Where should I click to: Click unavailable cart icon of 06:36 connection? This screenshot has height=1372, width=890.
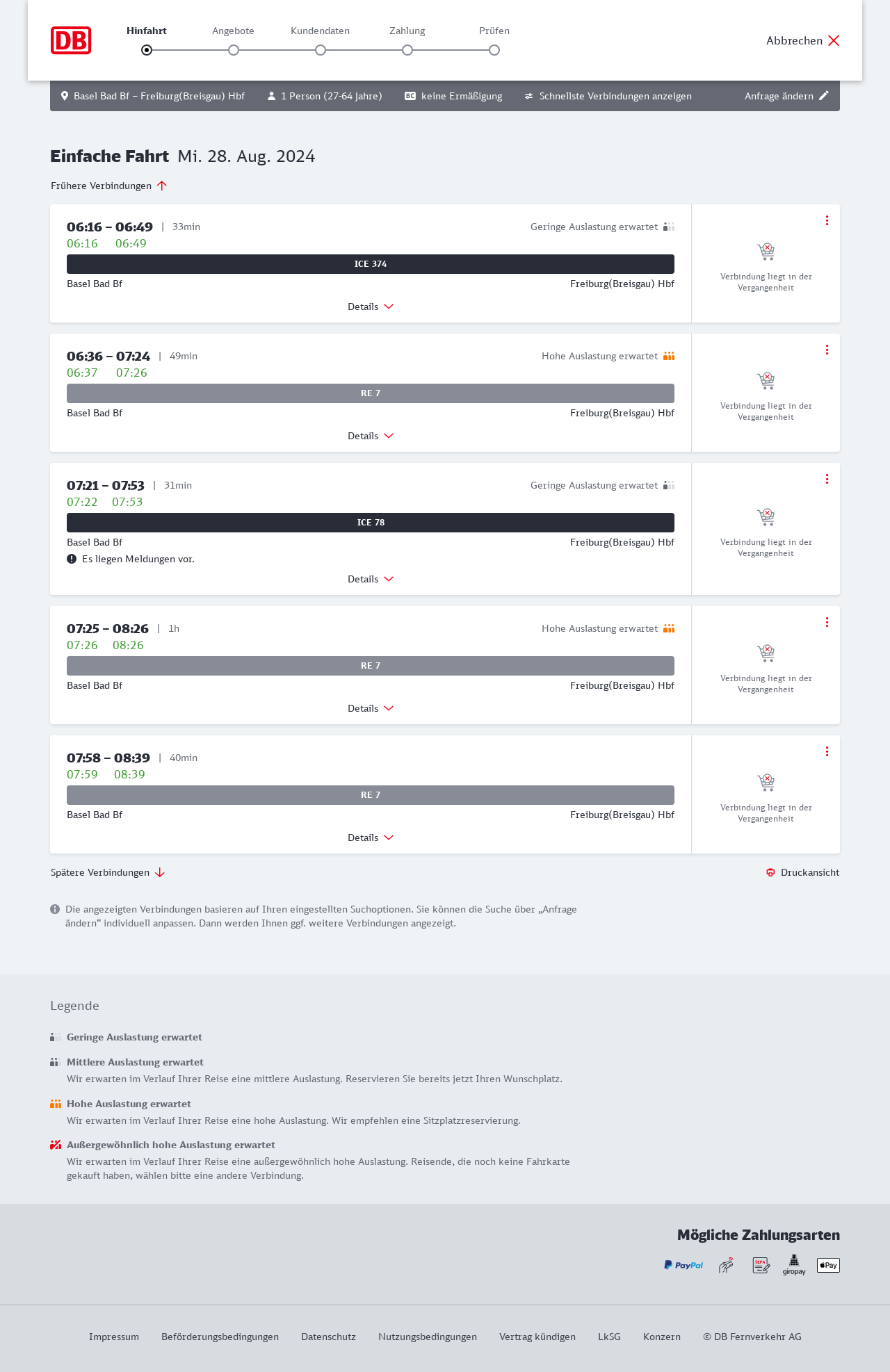(766, 381)
